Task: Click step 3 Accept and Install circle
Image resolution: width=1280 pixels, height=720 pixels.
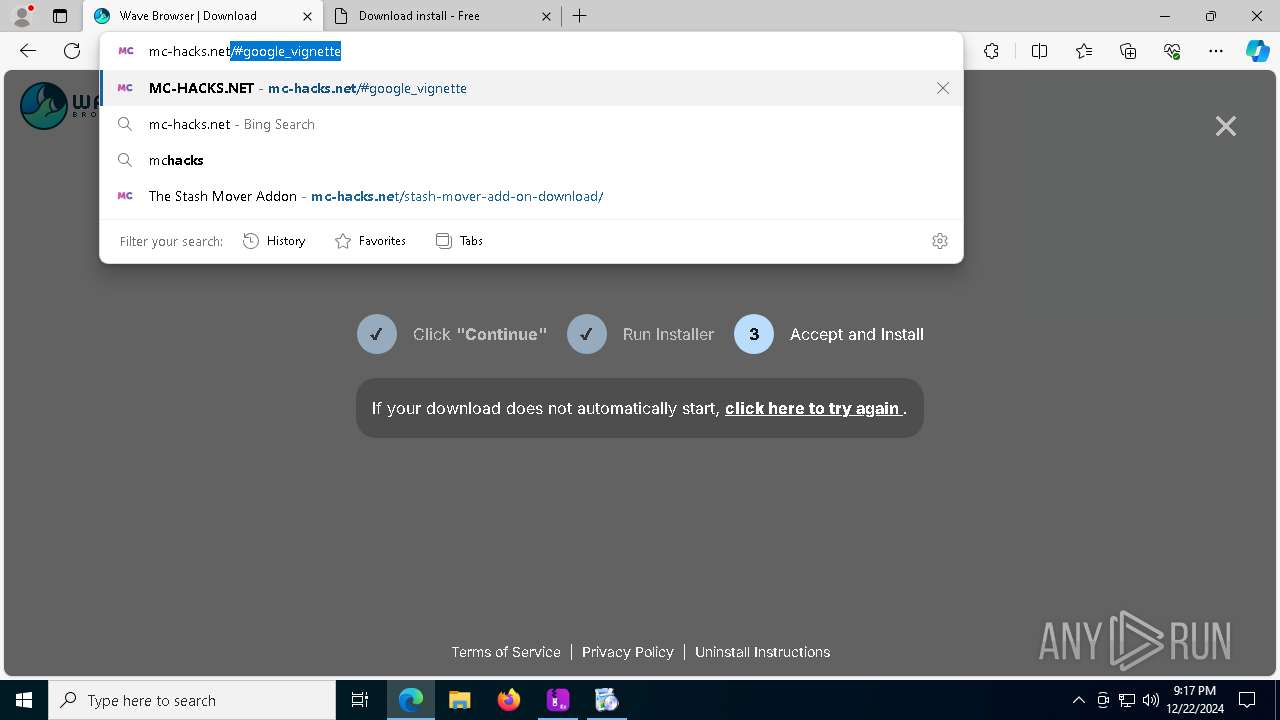Action: (754, 334)
